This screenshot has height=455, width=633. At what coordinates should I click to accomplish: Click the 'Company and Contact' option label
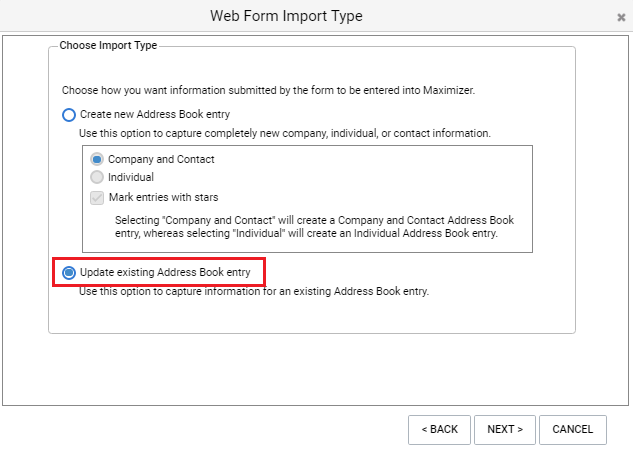[161, 159]
